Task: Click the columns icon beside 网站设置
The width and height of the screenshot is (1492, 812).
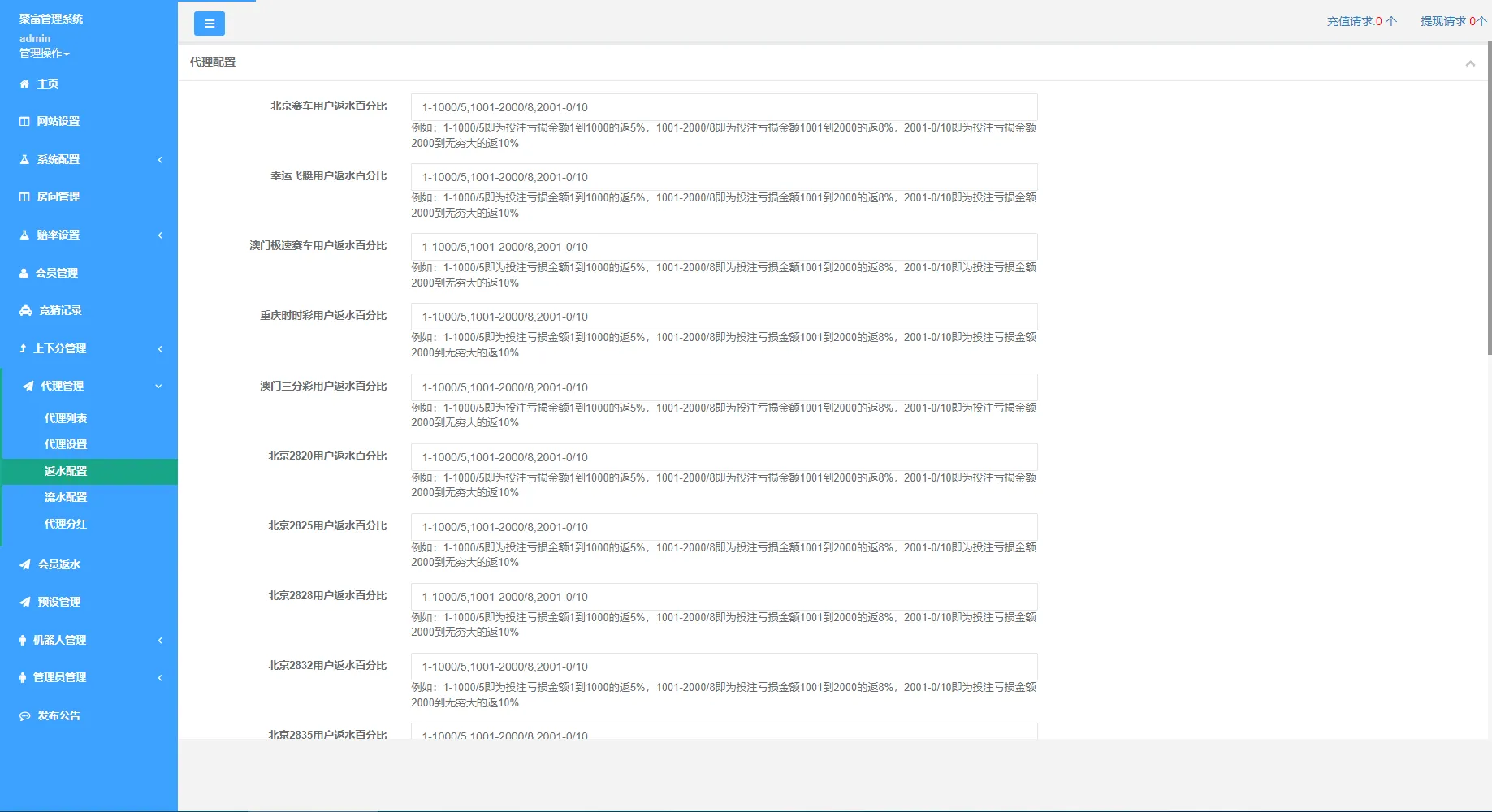Action: (24, 122)
